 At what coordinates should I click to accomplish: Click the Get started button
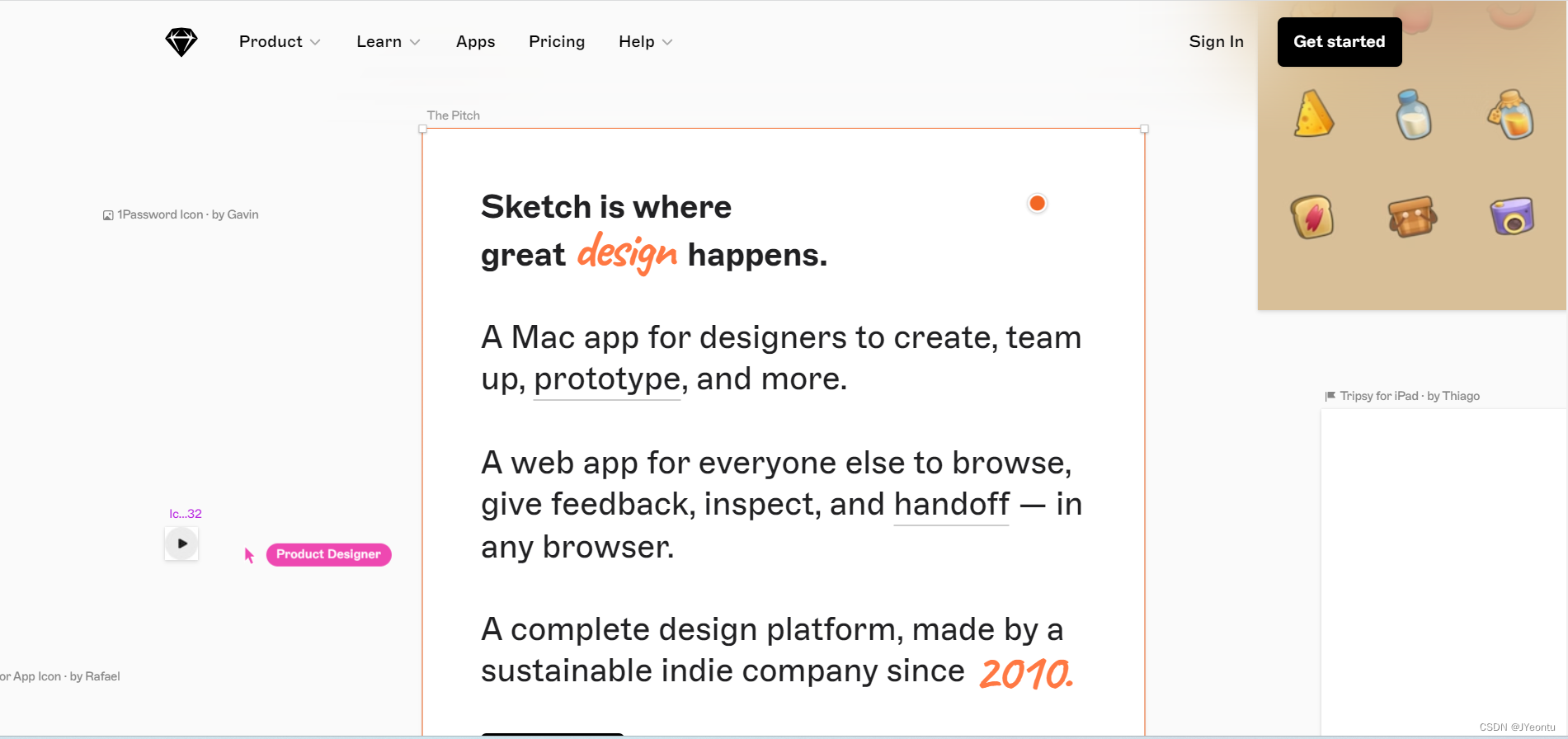click(x=1339, y=42)
